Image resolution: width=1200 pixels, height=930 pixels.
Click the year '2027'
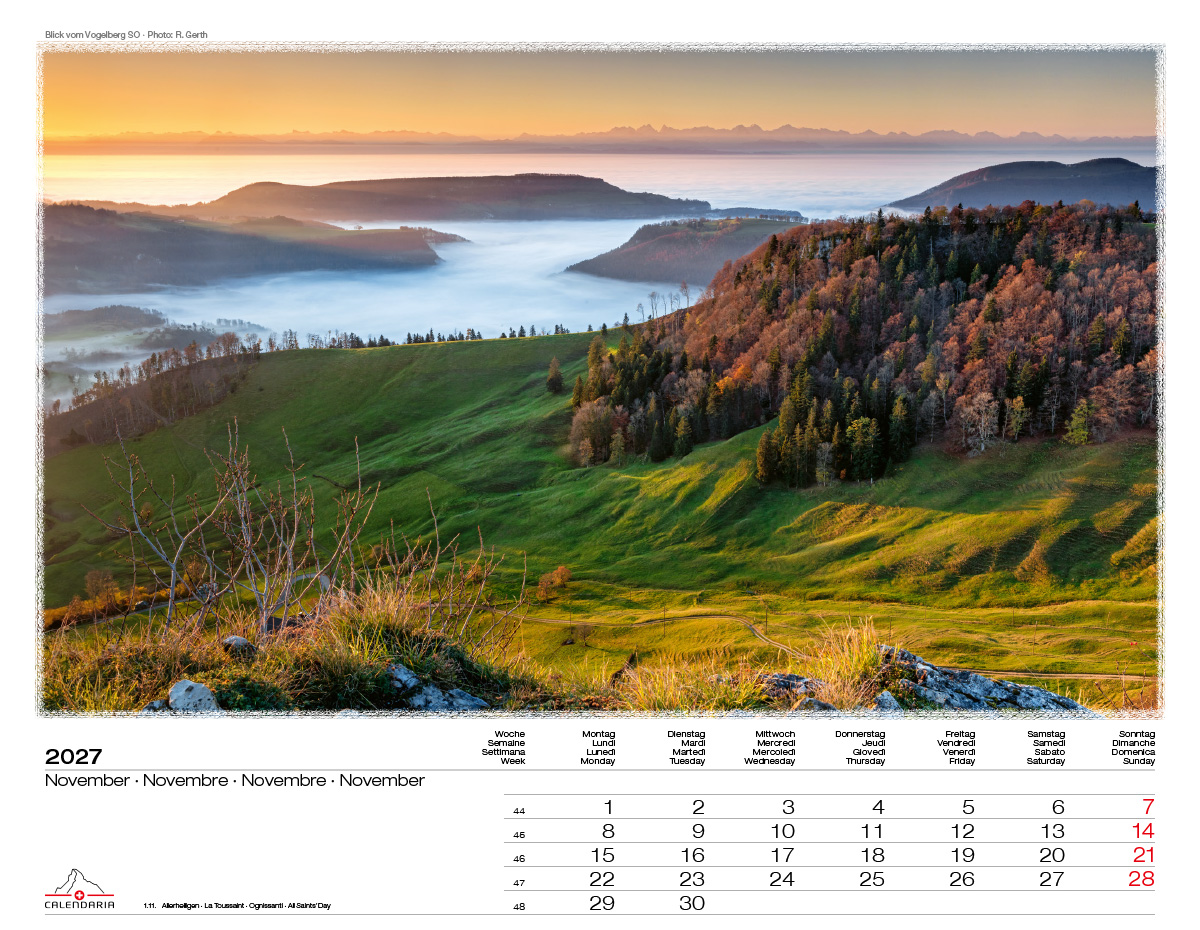pyautogui.click(x=73, y=757)
